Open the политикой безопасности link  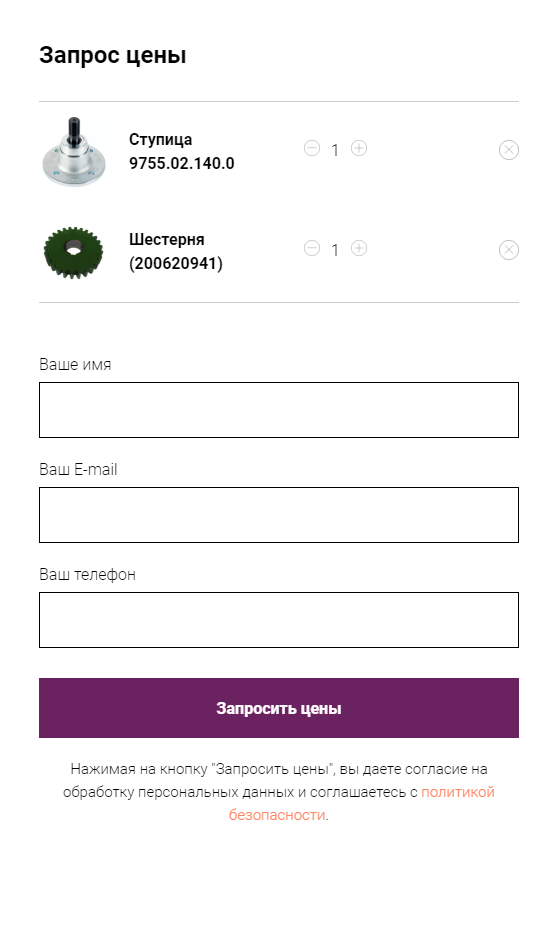362,803
